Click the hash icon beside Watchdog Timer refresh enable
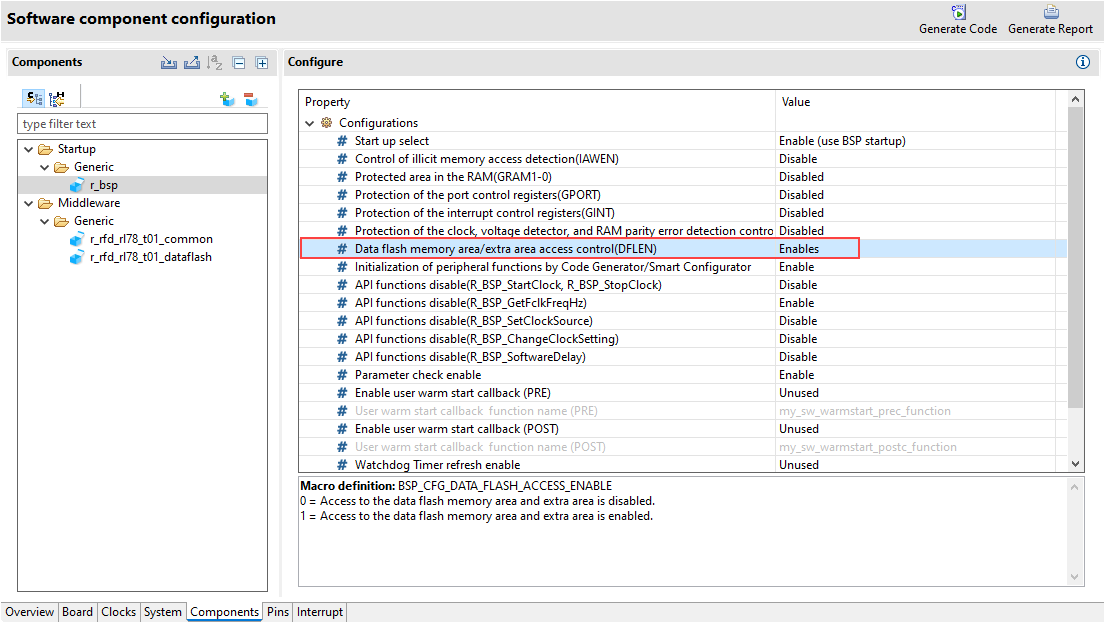The height and width of the screenshot is (624, 1104). pos(342,465)
